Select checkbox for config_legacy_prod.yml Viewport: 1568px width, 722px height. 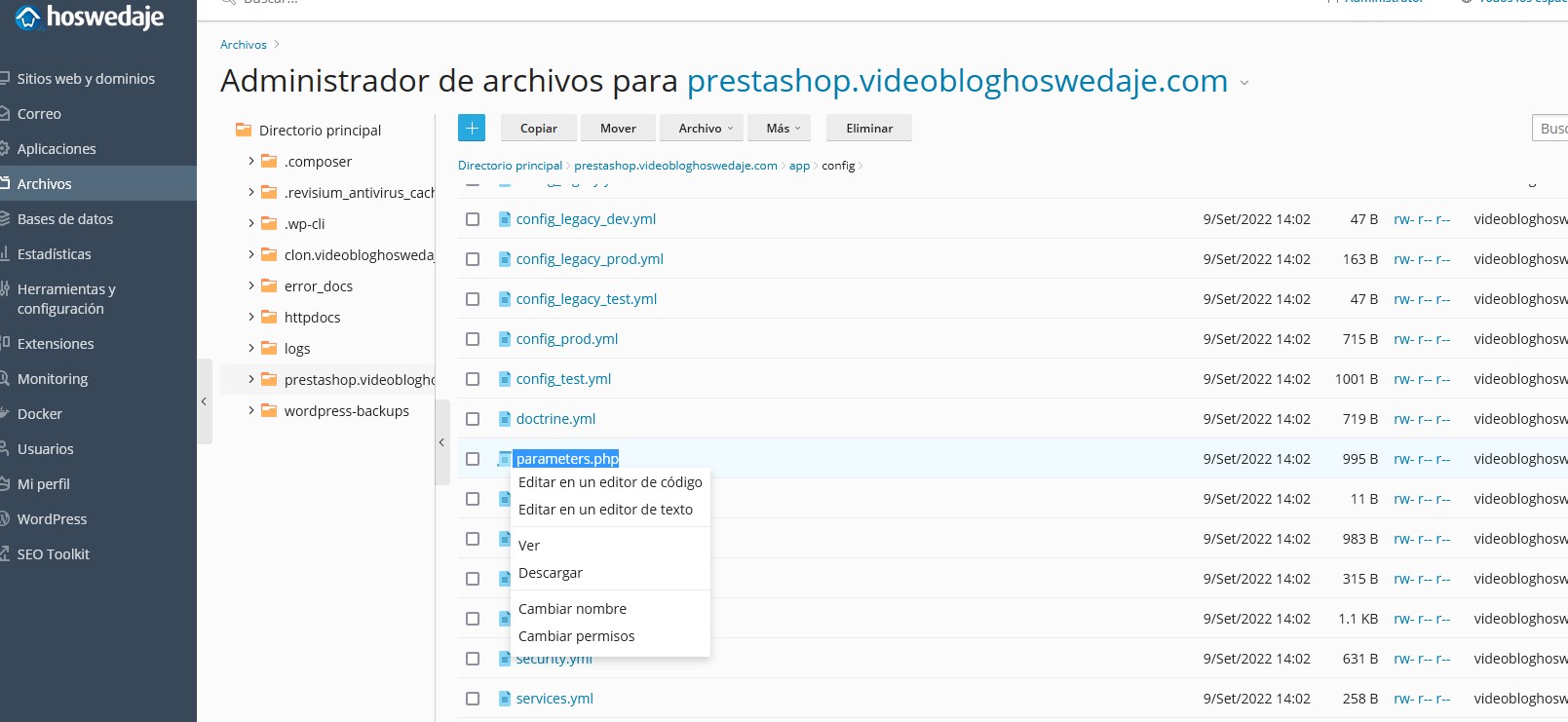point(473,259)
